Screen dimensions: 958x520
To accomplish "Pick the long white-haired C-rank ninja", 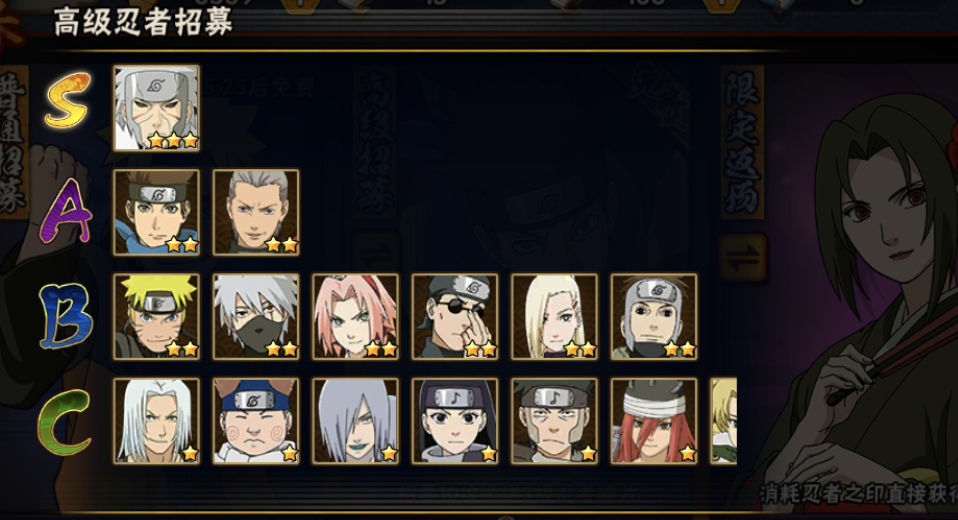I will 156,421.
